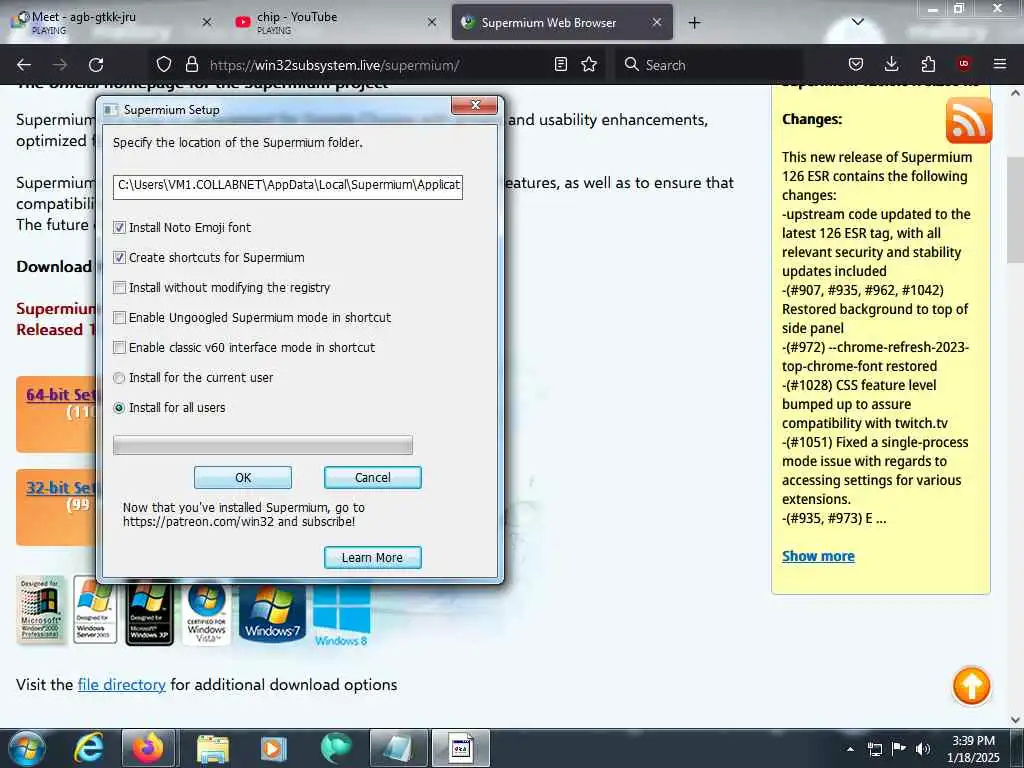Screen dimensions: 1024x768
Task: Open the Show more link
Action: point(818,556)
